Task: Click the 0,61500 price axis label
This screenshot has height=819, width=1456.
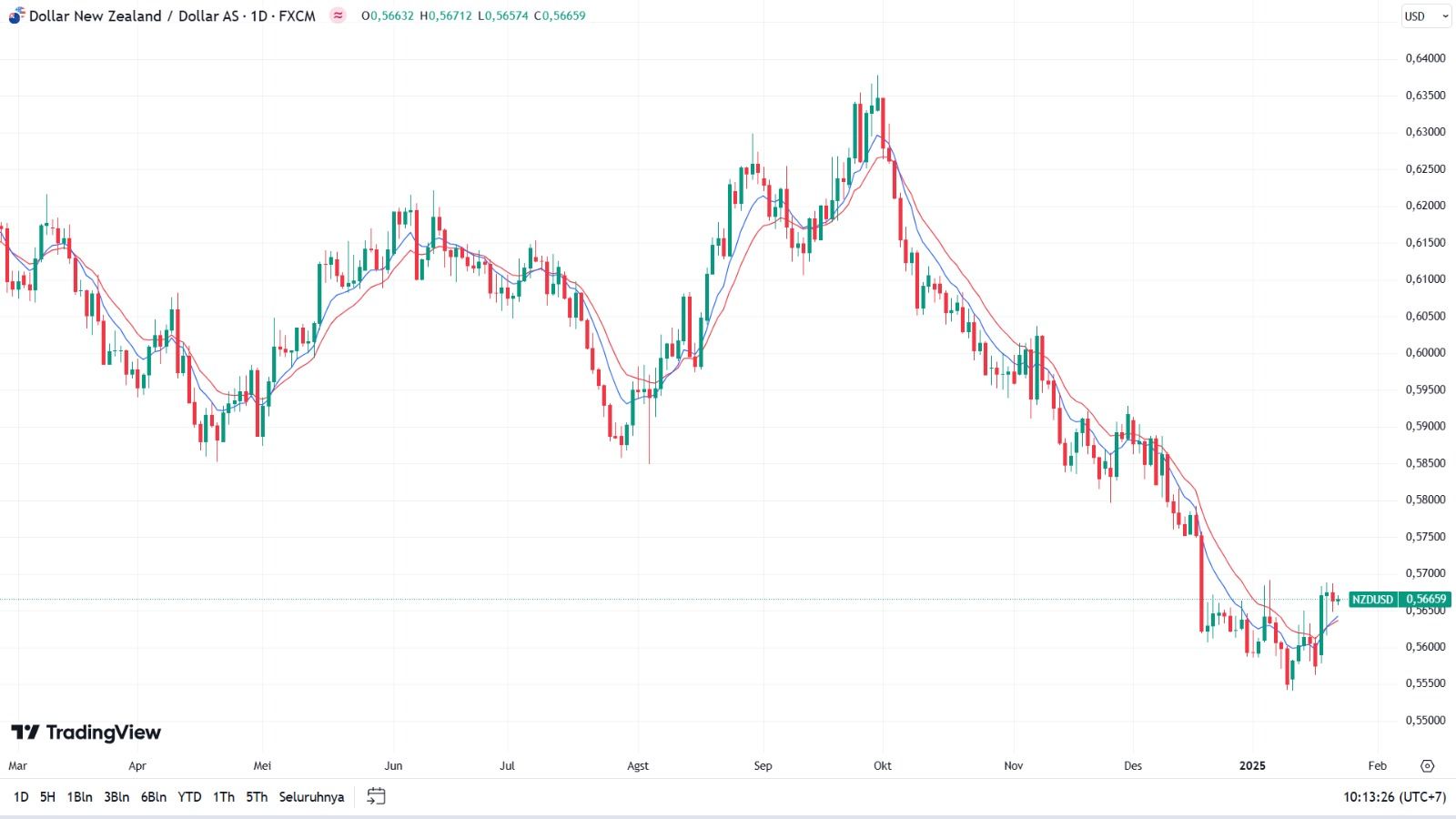Action: click(x=1425, y=242)
